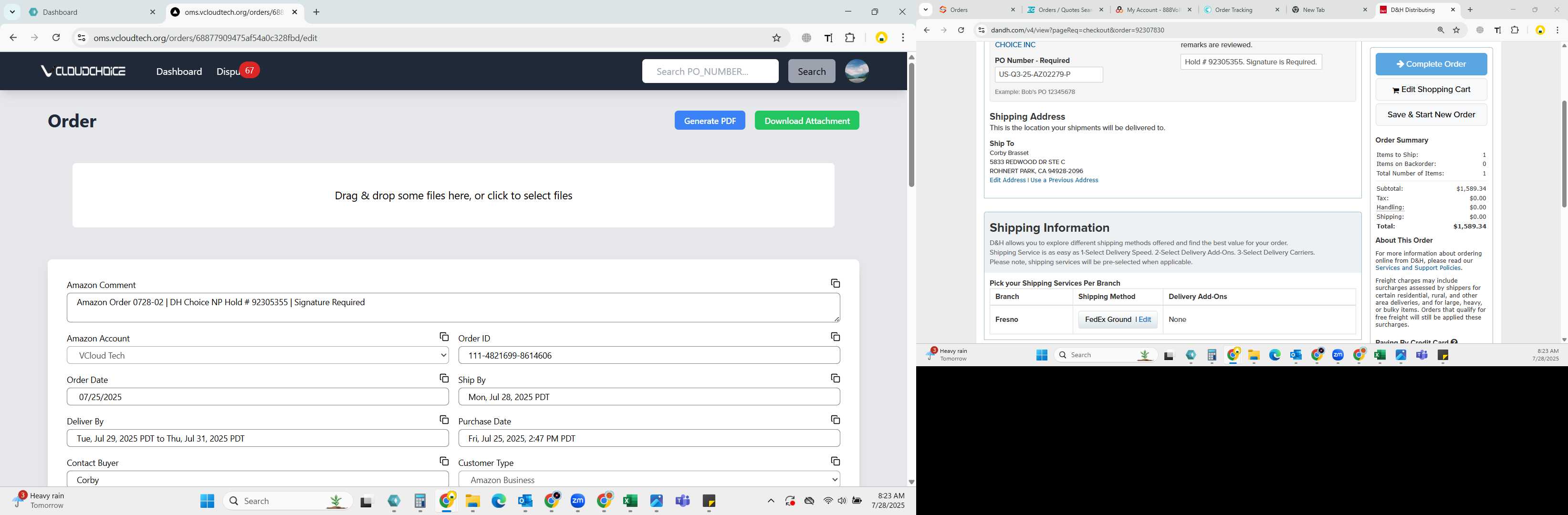Show hidden system tray icons
This screenshot has height=515, width=1568.
[x=771, y=500]
